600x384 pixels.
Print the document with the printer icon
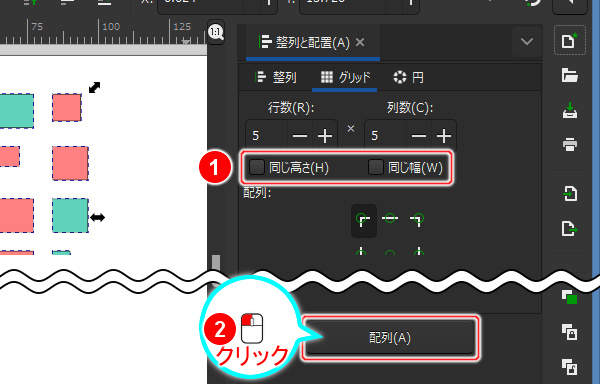pyautogui.click(x=569, y=145)
